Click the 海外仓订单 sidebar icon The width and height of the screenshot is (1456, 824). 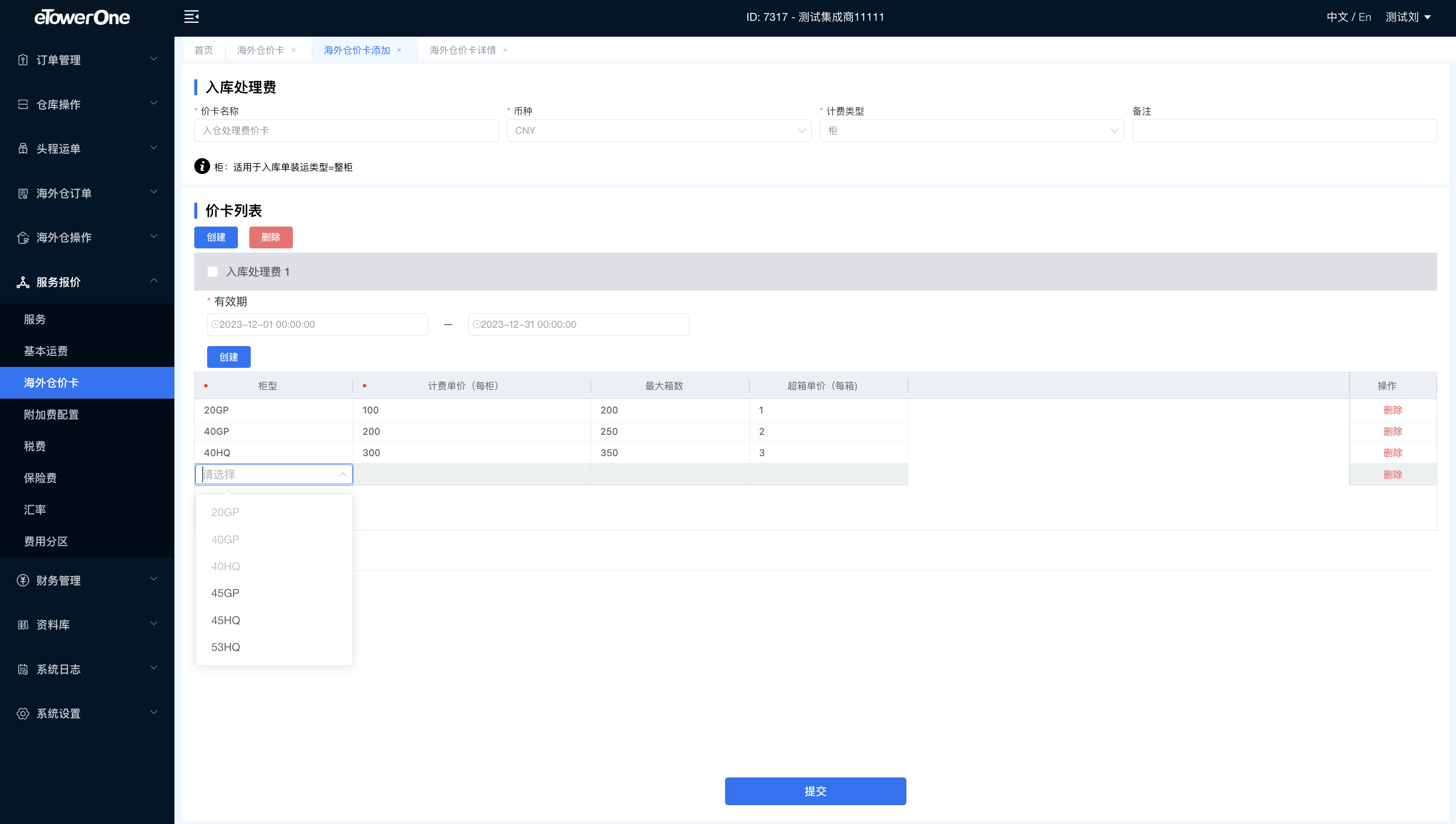(x=23, y=193)
